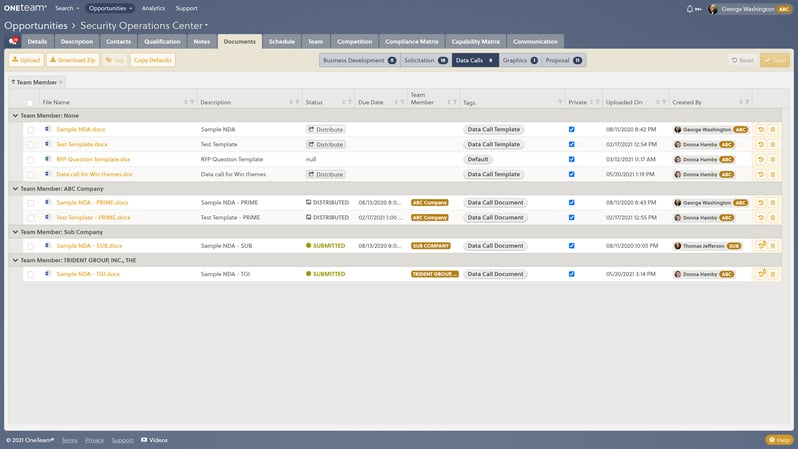Click Distribute button for Sample NDA.docx
The image size is (798, 449).
(x=326, y=130)
